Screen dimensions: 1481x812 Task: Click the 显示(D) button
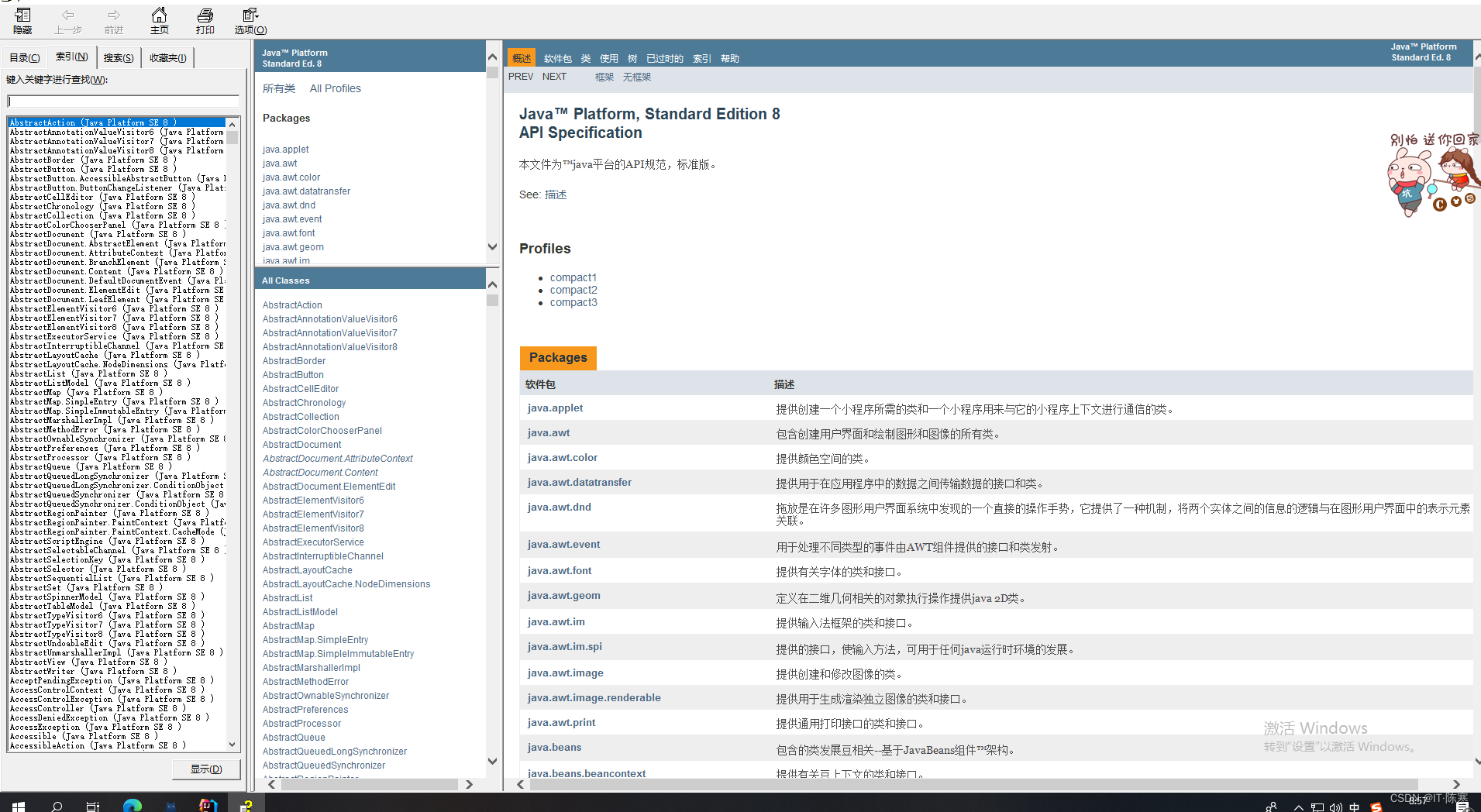(x=206, y=769)
